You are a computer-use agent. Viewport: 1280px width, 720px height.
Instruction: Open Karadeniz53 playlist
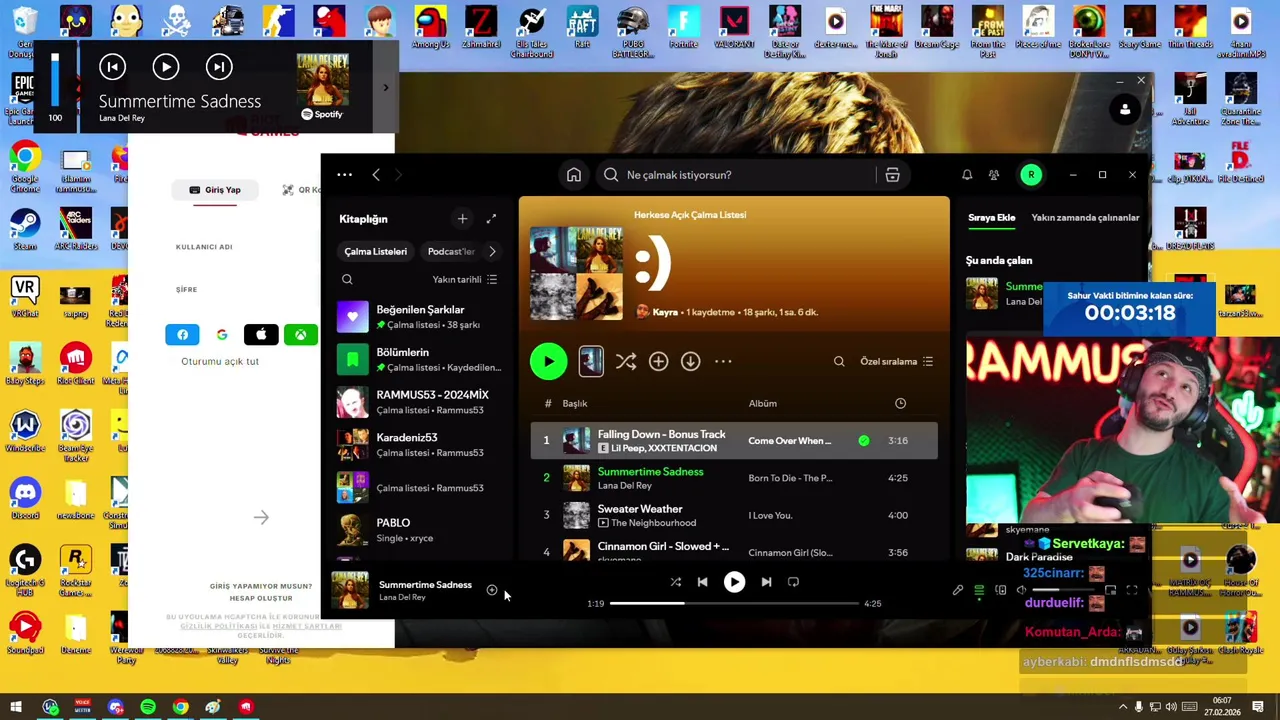pos(418,445)
